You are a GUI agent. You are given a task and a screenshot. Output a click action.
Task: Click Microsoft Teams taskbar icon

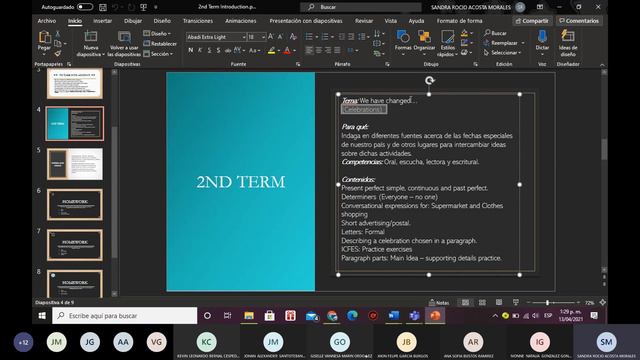[414, 316]
